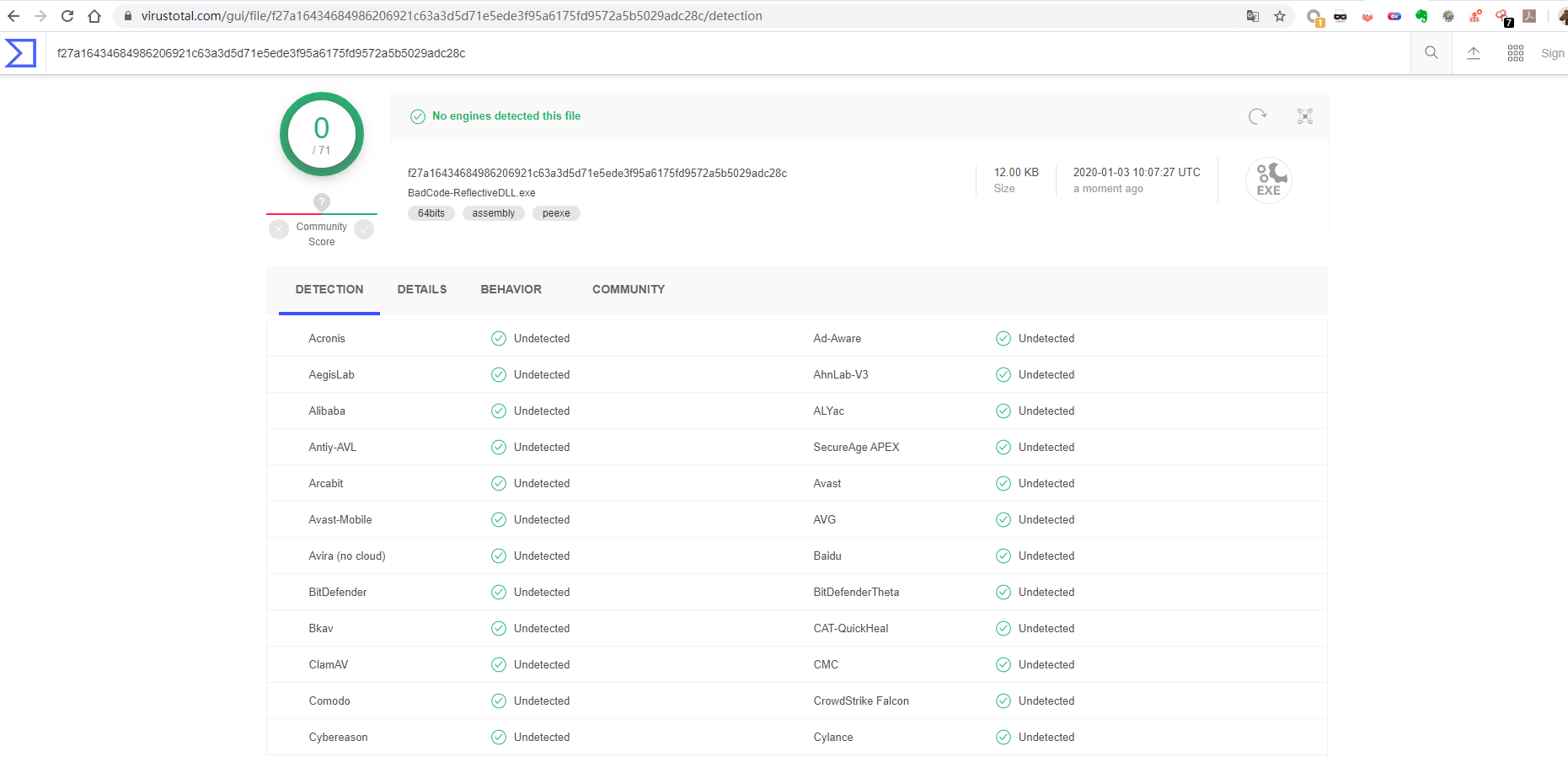Click the green check beside 'No engines detected'
1568x757 pixels.
(x=418, y=116)
